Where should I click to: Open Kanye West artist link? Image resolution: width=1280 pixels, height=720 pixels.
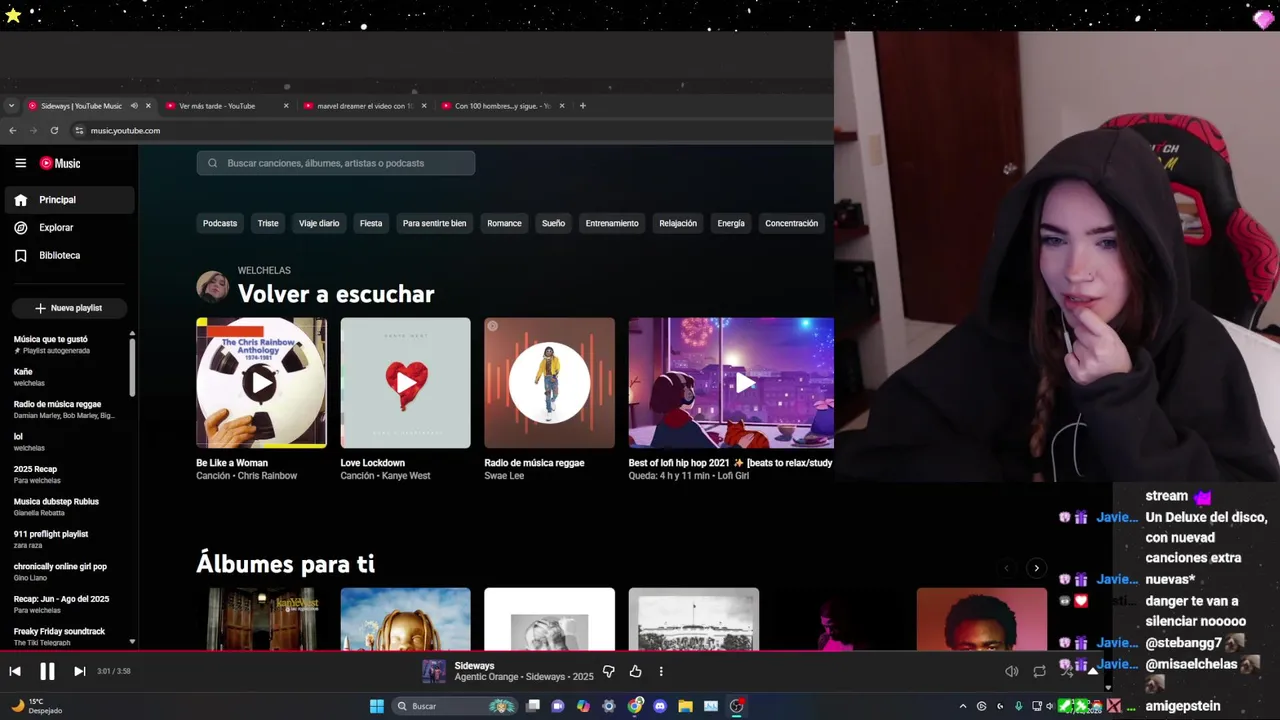[407, 476]
